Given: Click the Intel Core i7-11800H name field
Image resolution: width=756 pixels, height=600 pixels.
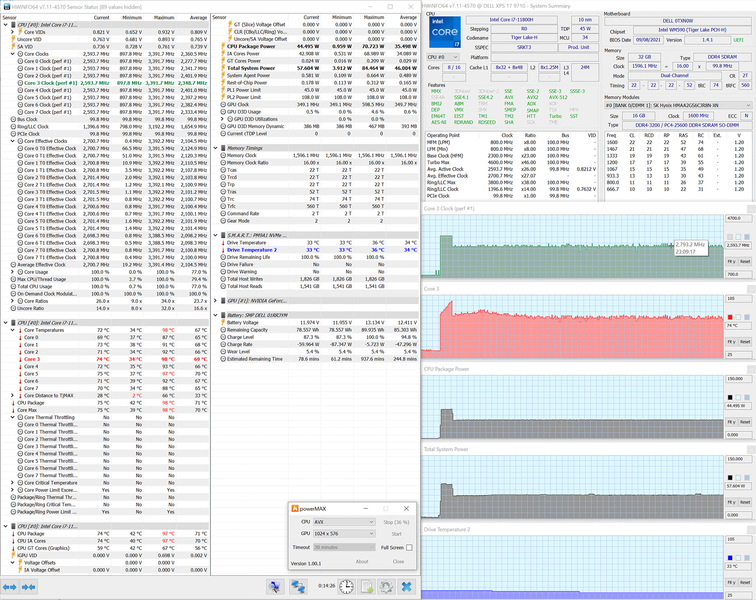Looking at the screenshot, I should click(512, 20).
